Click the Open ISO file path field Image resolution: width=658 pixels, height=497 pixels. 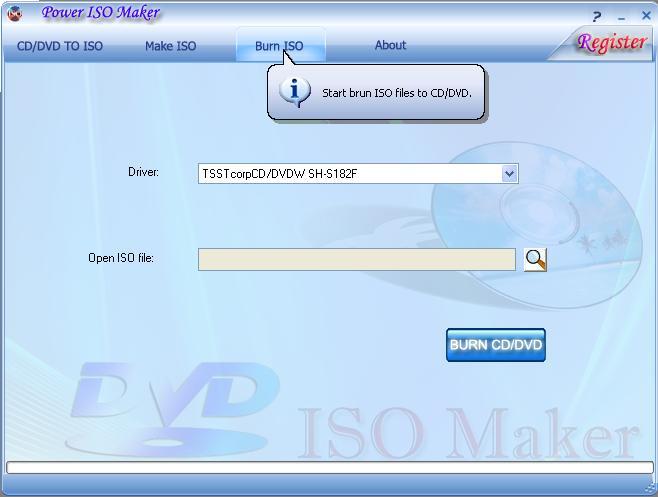pos(357,259)
